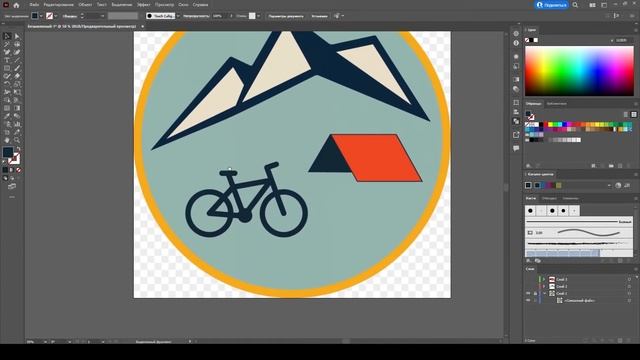Select the Shape Builder tool
The height and width of the screenshot is (360, 640).
(x=7, y=100)
